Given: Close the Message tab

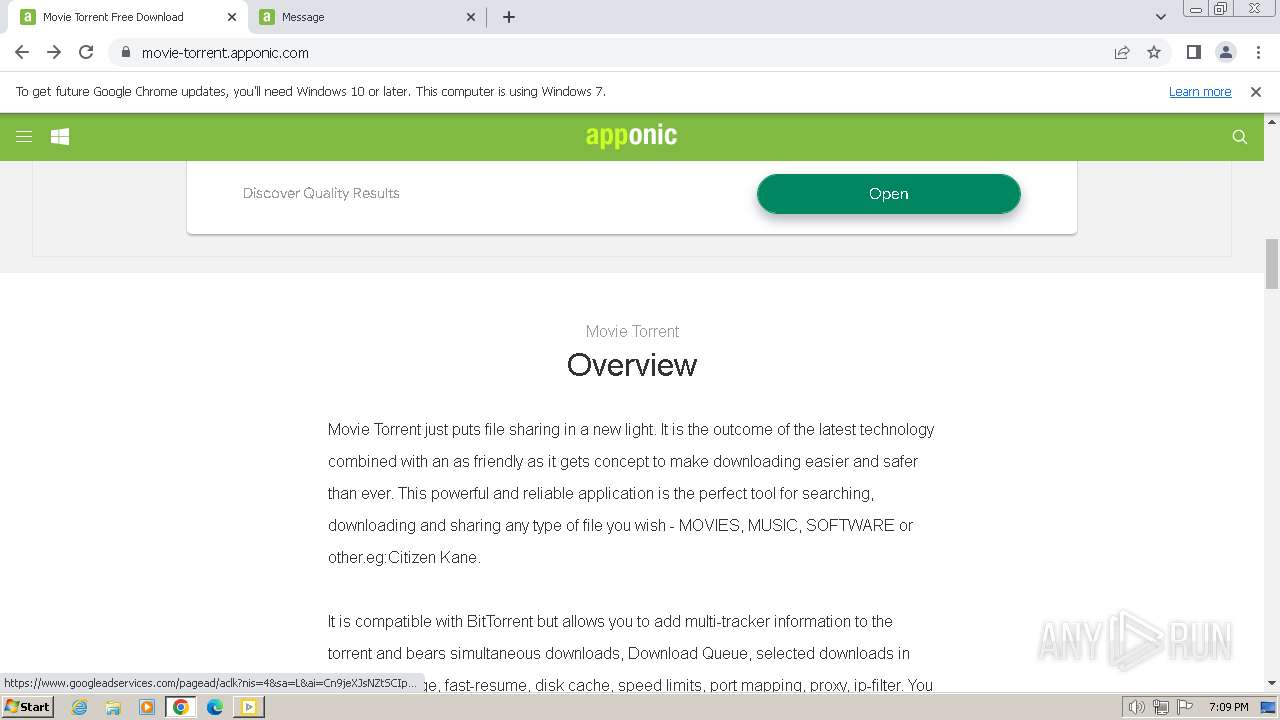Looking at the screenshot, I should pyautogui.click(x=472, y=17).
